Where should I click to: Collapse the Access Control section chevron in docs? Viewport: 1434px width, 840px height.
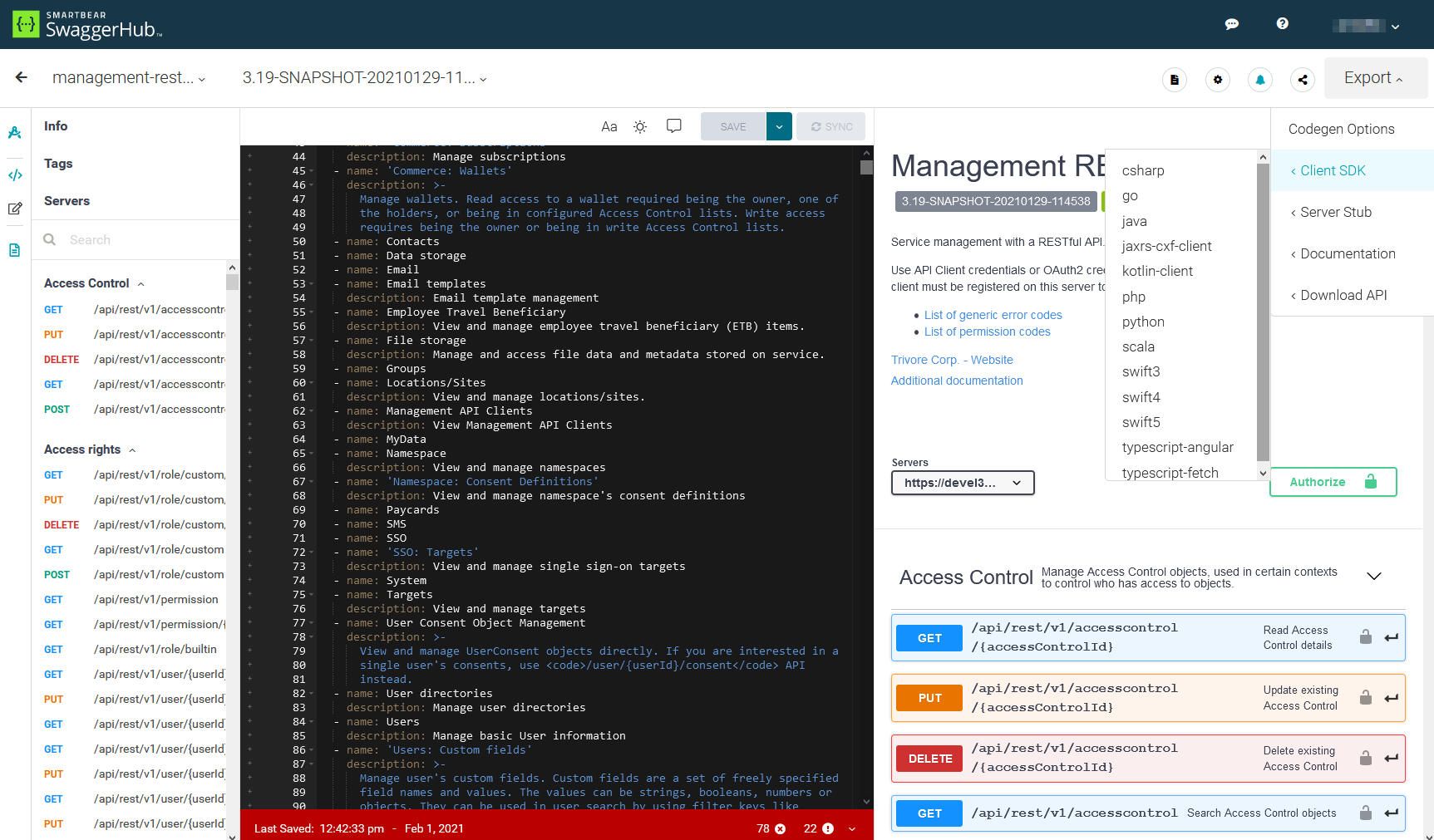pyautogui.click(x=1373, y=577)
